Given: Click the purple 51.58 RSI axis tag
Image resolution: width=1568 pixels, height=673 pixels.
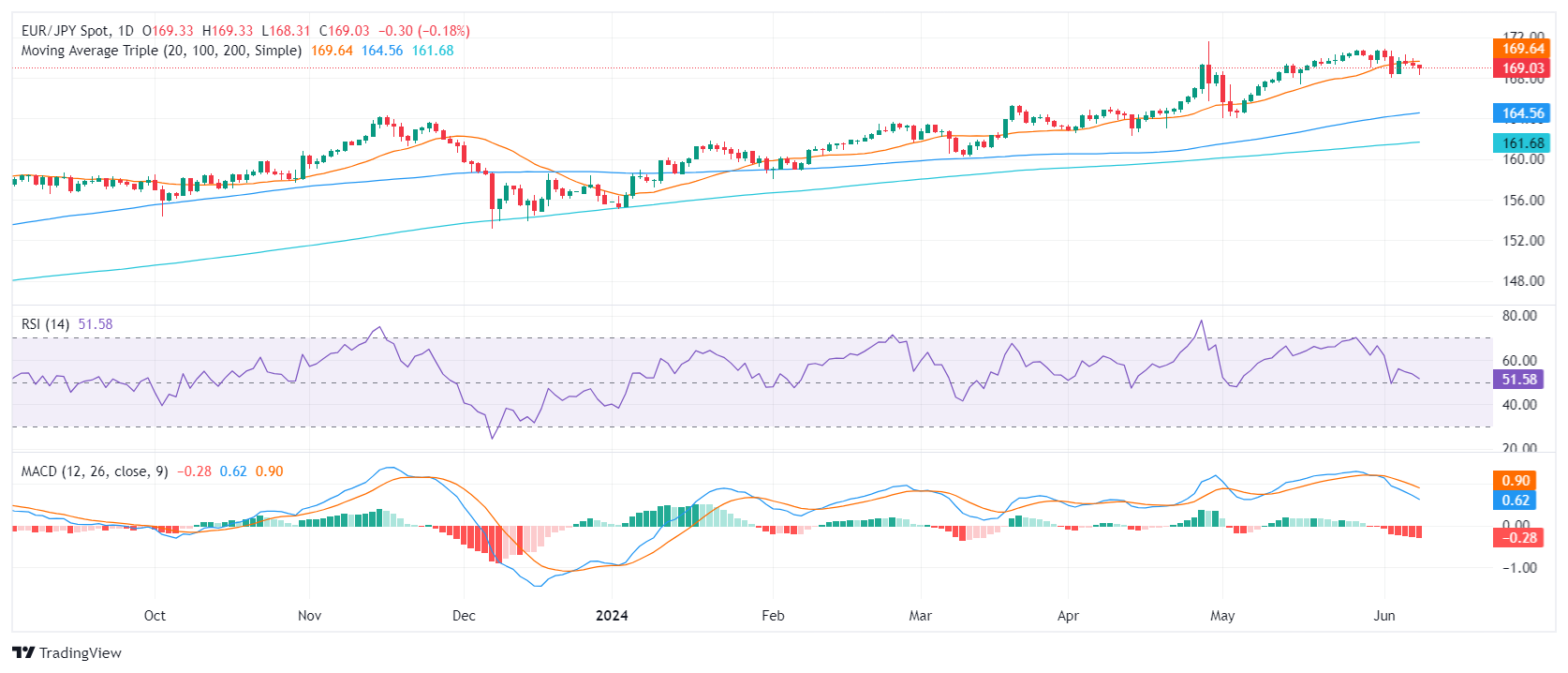Looking at the screenshot, I should (1518, 380).
